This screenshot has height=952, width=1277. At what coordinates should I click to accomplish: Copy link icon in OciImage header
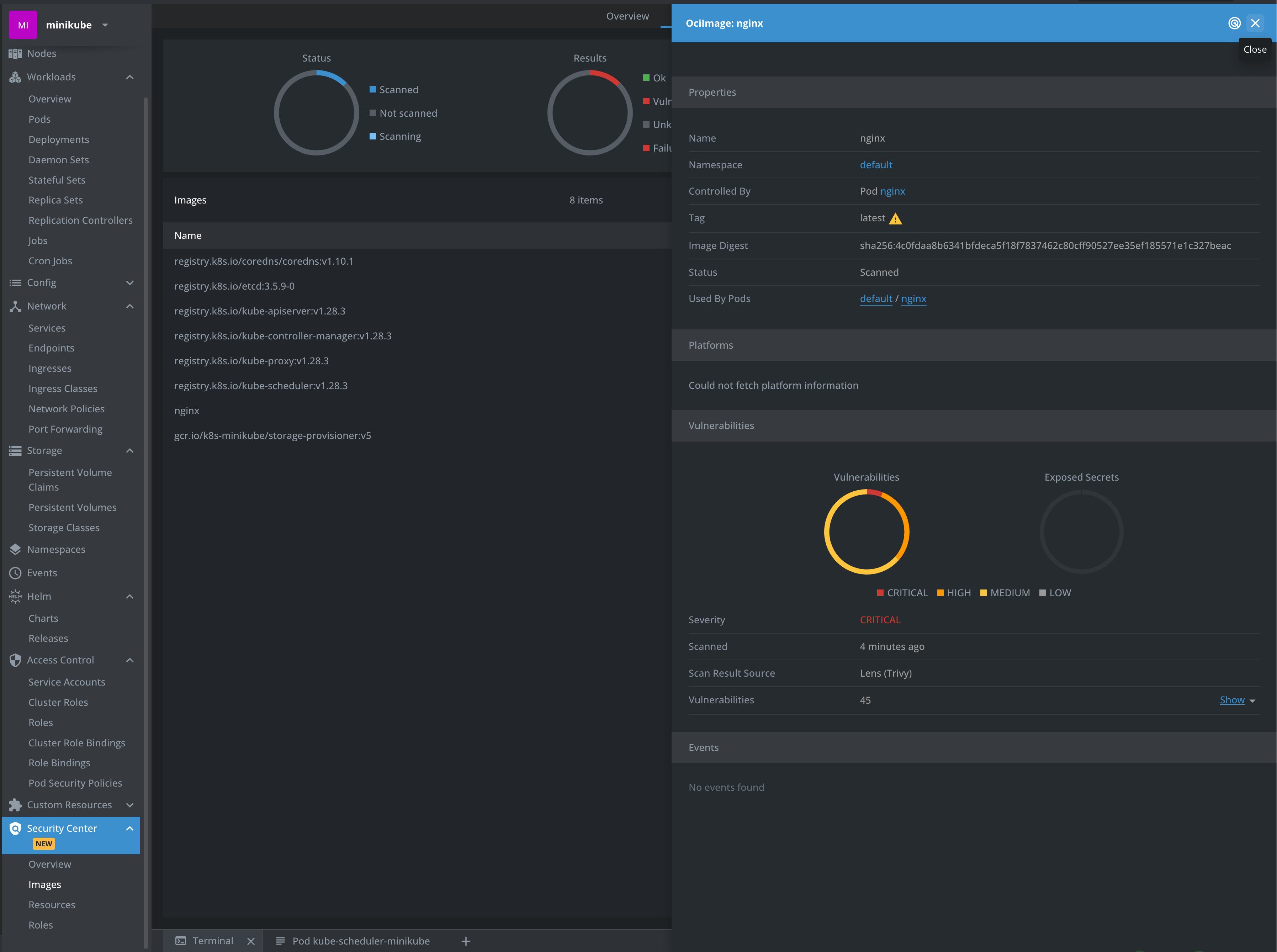(x=1234, y=23)
